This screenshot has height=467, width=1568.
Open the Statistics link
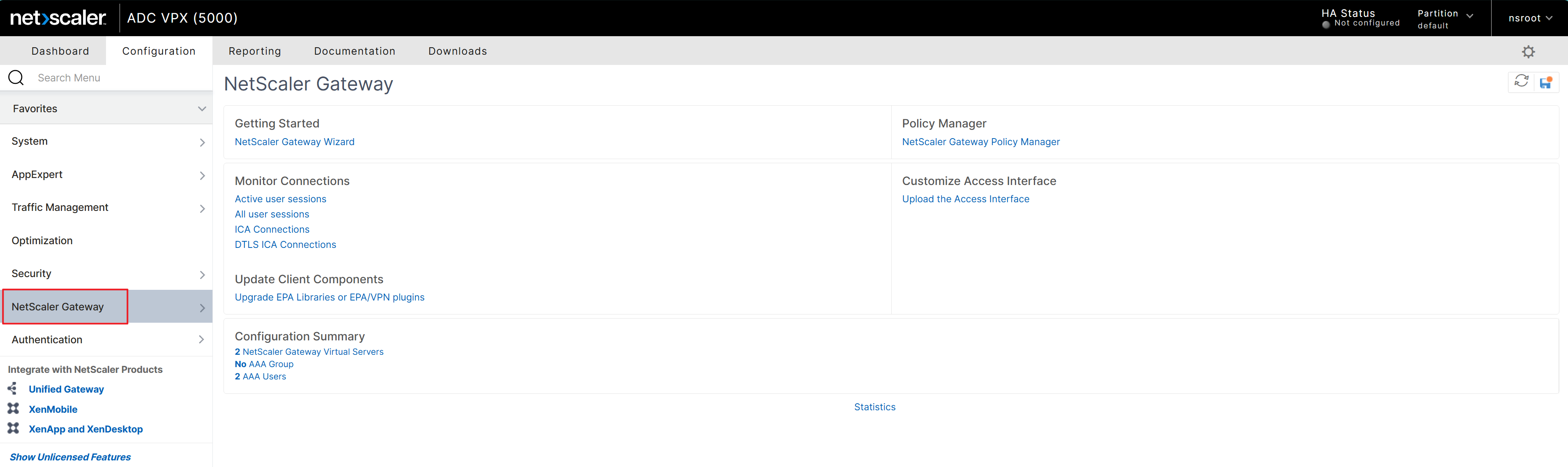pos(875,407)
